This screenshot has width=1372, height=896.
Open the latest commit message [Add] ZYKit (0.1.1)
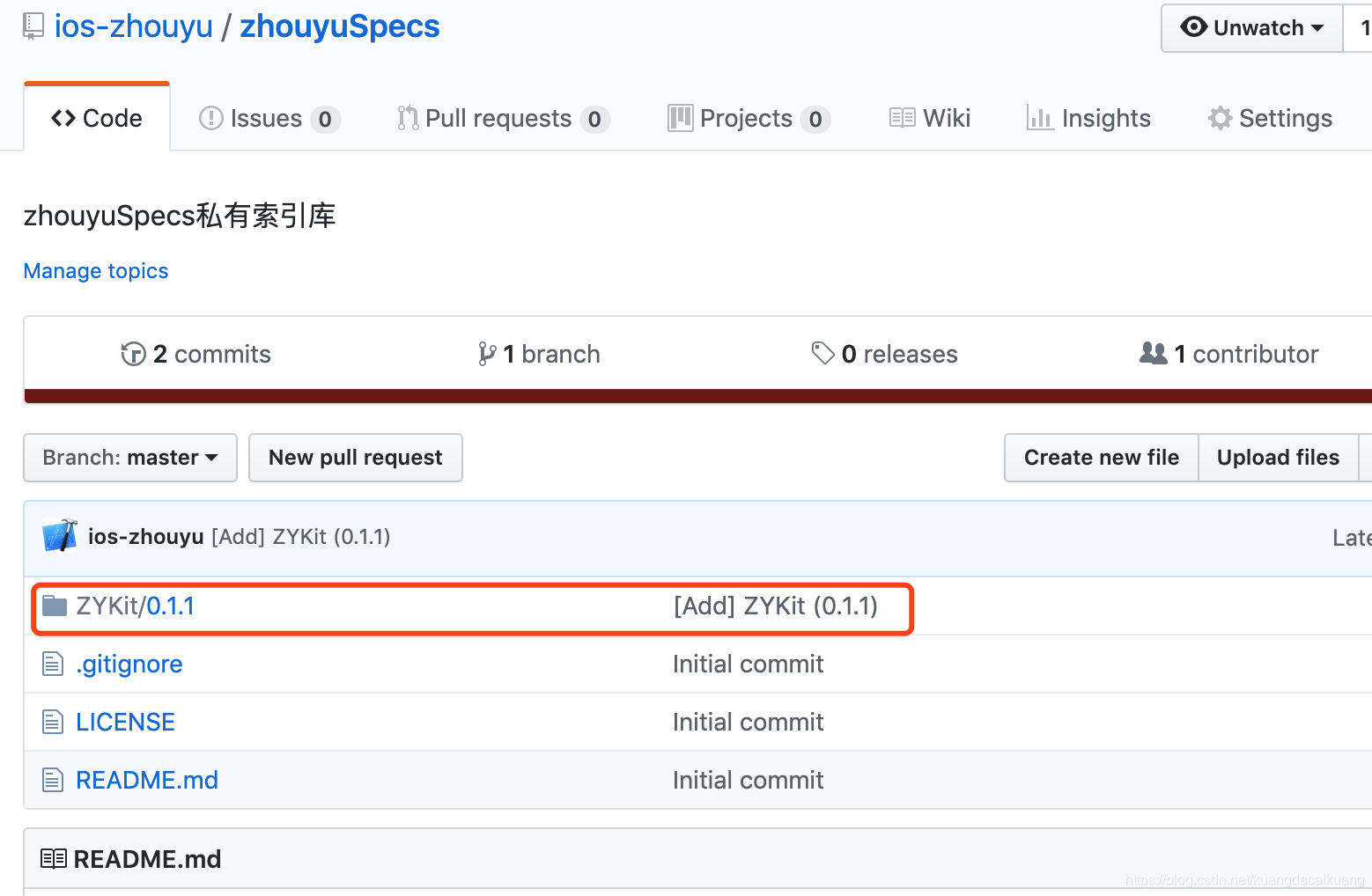[301, 537]
